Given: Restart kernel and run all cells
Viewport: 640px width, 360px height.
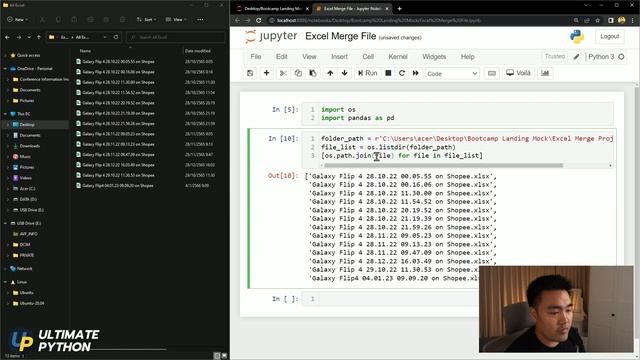Looking at the screenshot, I should point(416,73).
